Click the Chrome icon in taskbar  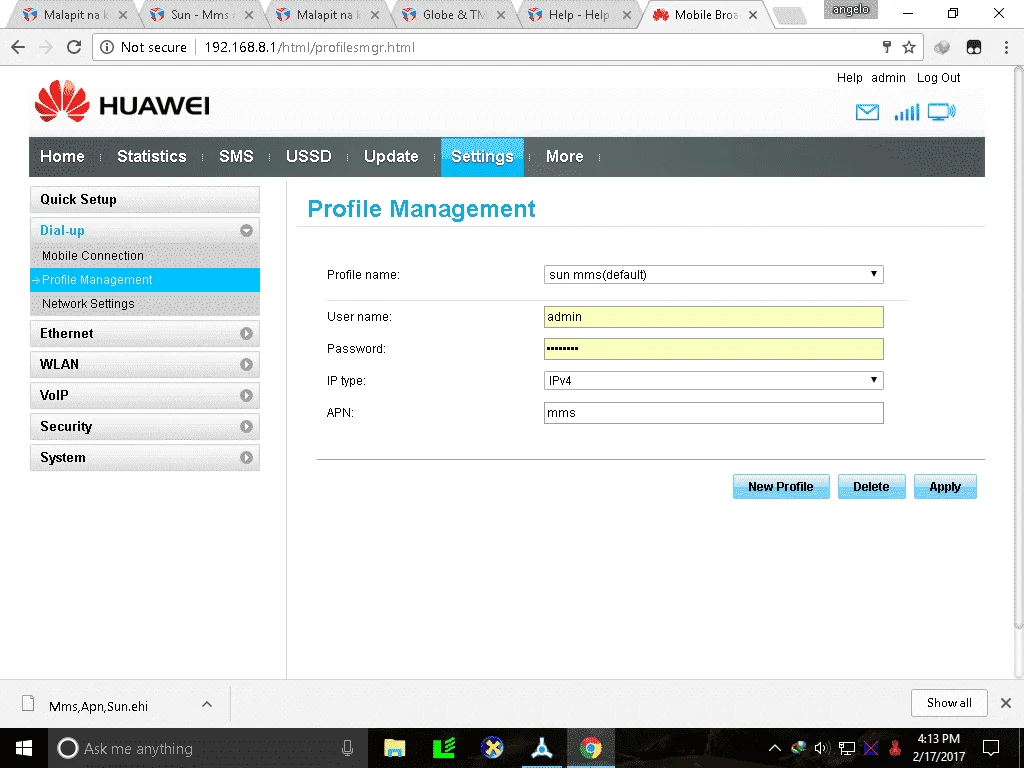590,748
